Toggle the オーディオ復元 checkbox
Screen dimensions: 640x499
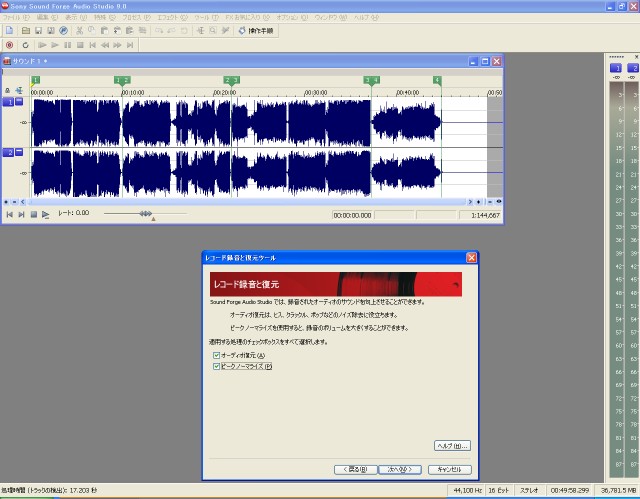217,355
